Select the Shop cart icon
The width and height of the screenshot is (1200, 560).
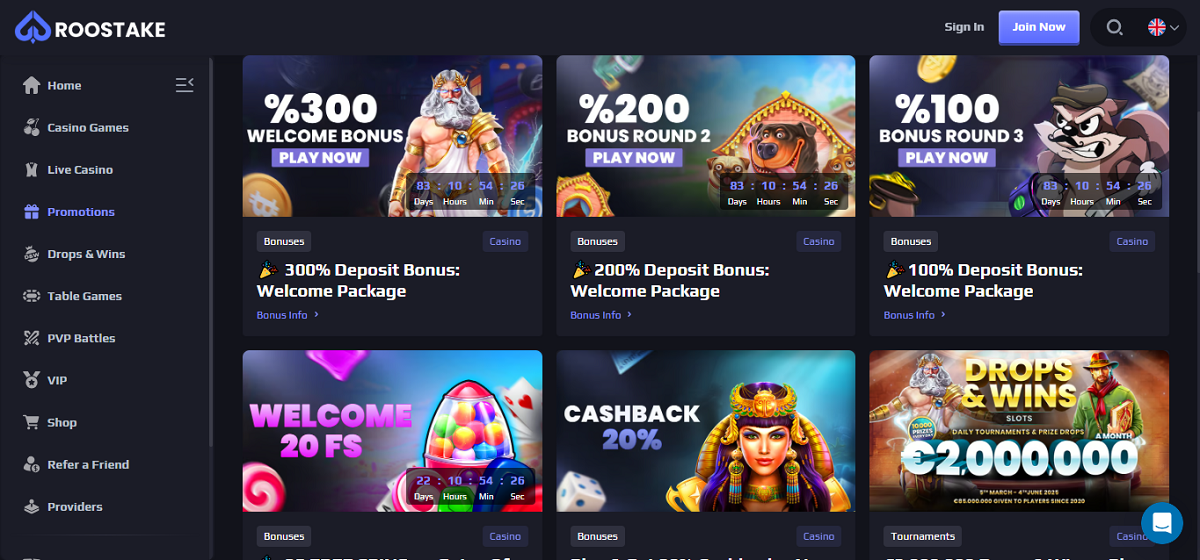pyautogui.click(x=31, y=422)
